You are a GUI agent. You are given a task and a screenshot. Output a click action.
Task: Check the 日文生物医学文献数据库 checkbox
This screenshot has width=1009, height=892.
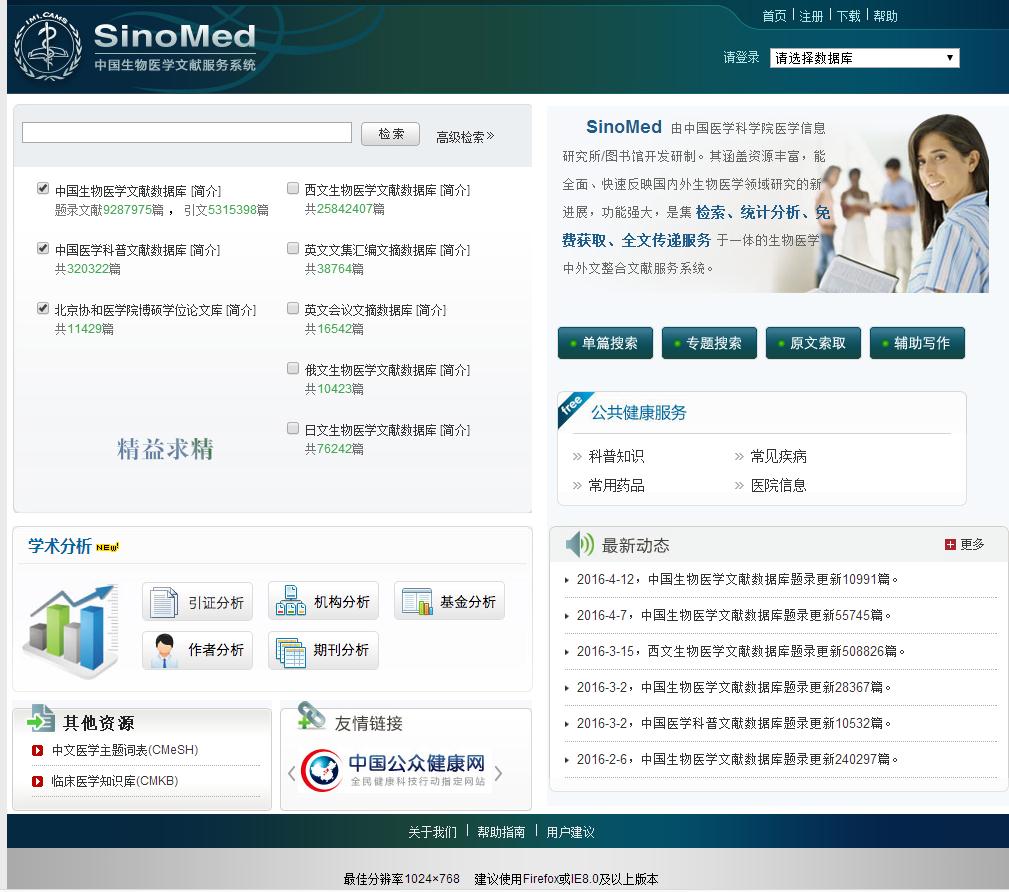click(x=293, y=428)
